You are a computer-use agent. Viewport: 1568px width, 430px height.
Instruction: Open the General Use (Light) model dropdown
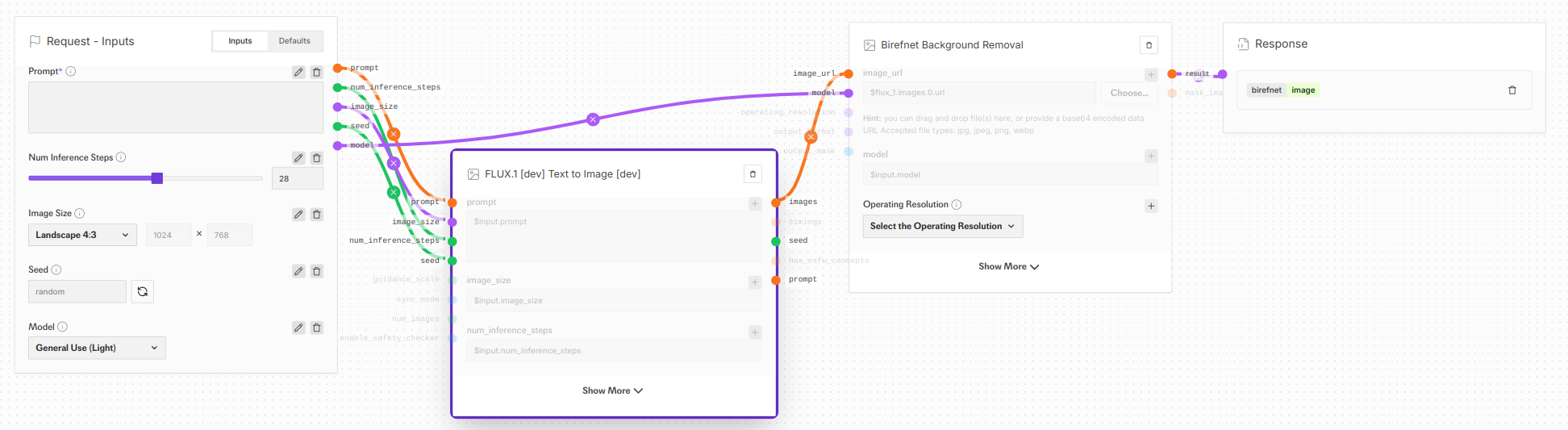[97, 348]
